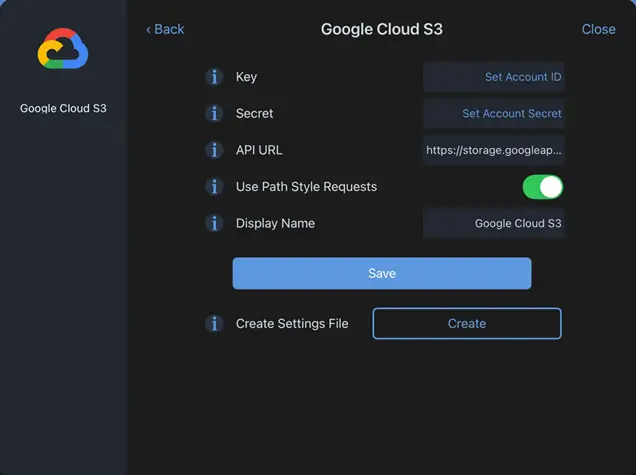Select the Google Cloud S3 sidebar label
Screen dimensions: 636x475
click(x=63, y=108)
